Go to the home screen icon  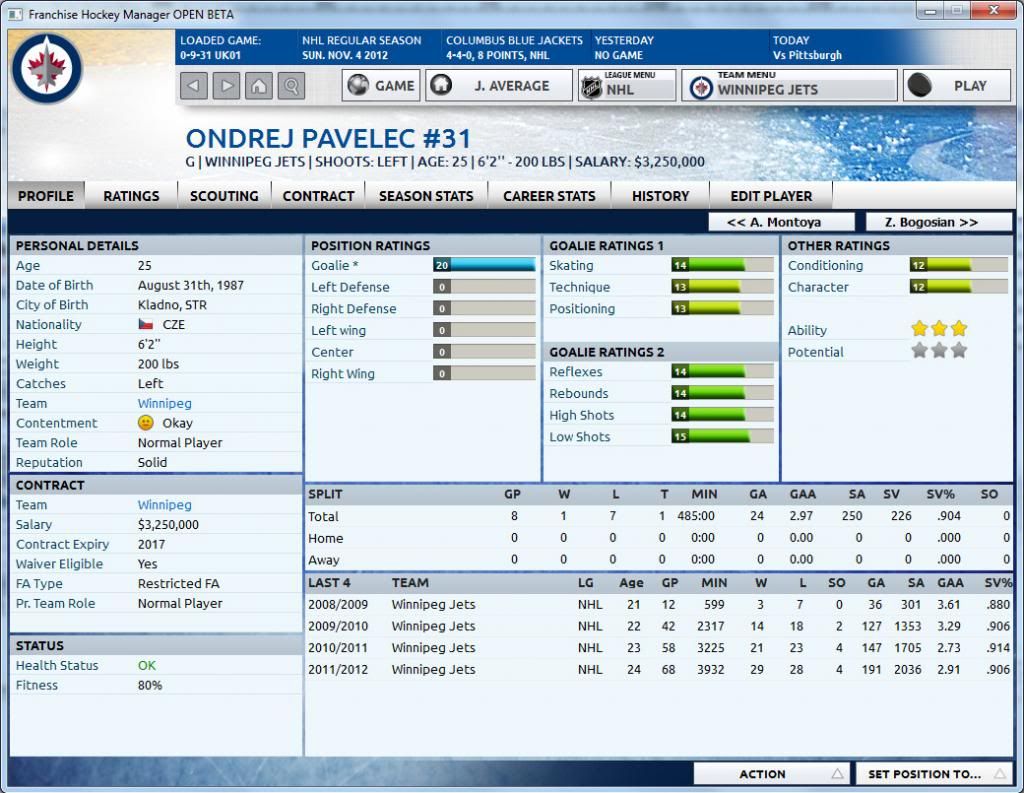click(x=259, y=86)
